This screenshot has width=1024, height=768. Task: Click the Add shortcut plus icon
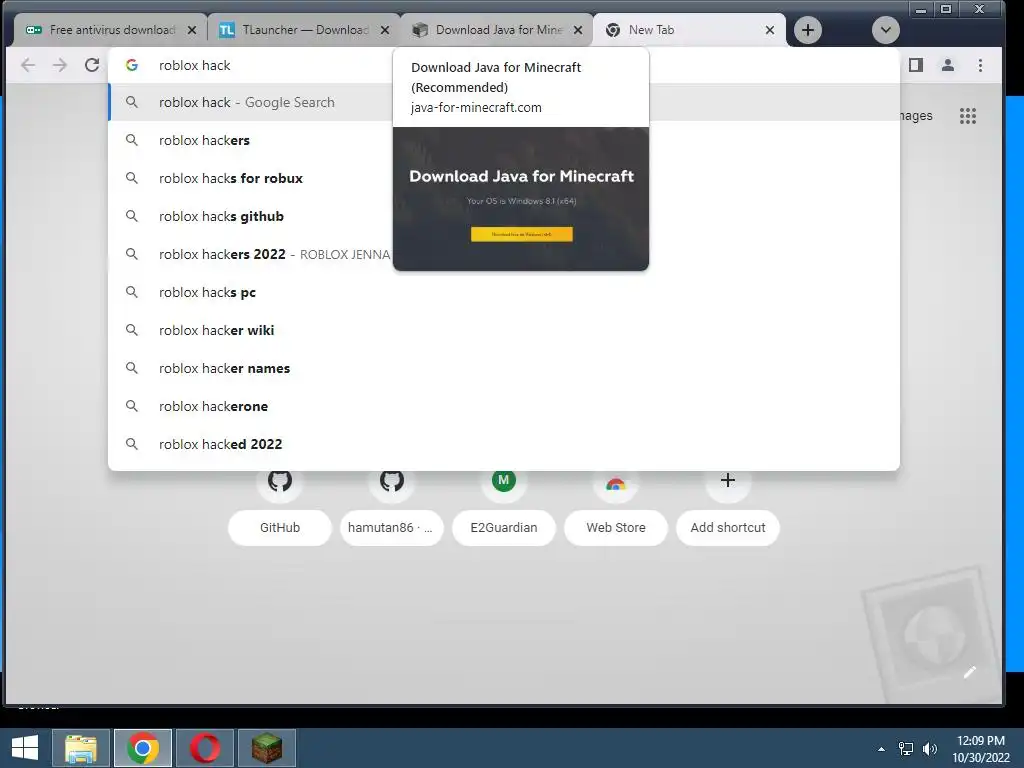[x=728, y=481]
